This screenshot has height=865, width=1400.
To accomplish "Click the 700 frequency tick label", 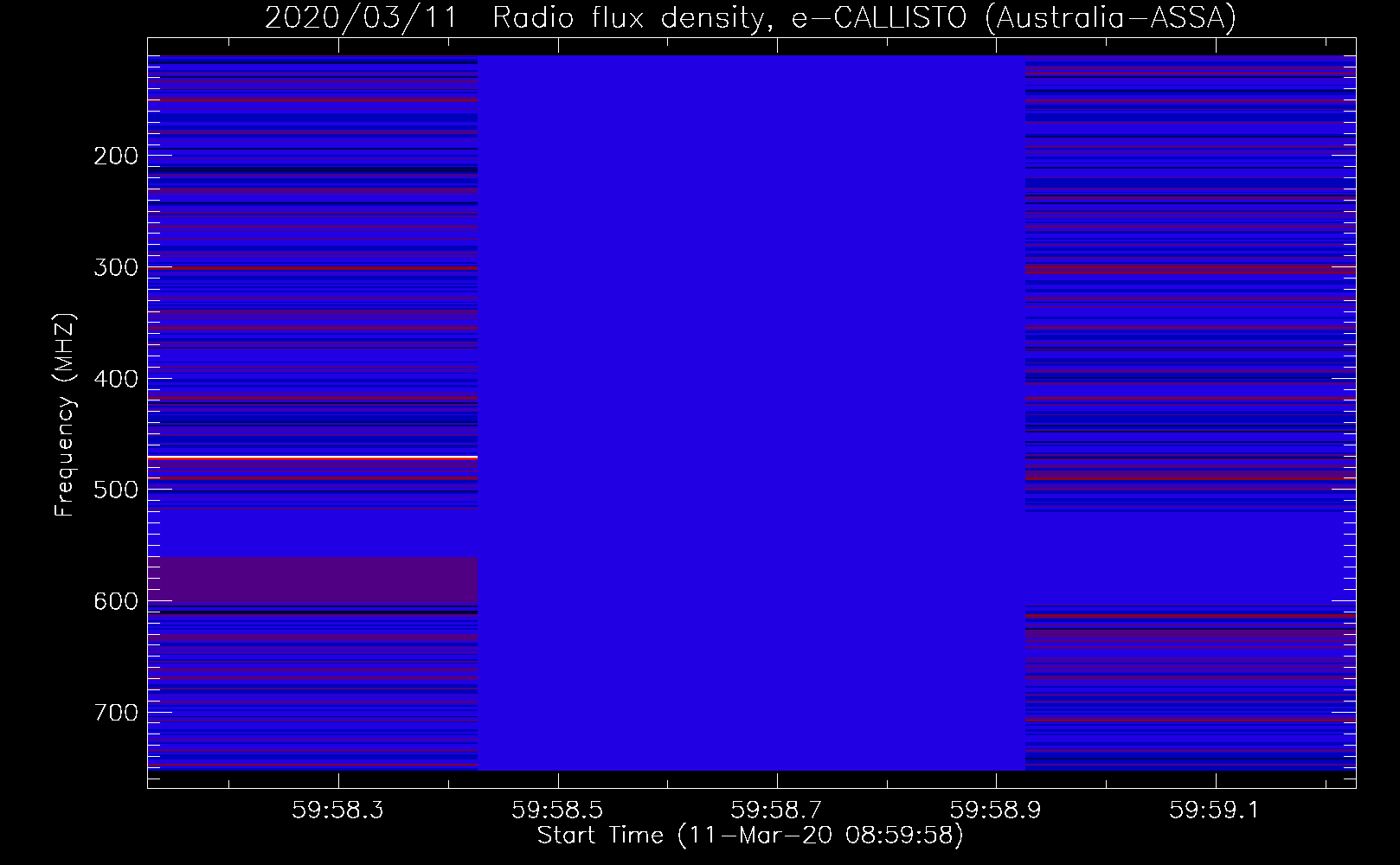I will click(x=116, y=713).
